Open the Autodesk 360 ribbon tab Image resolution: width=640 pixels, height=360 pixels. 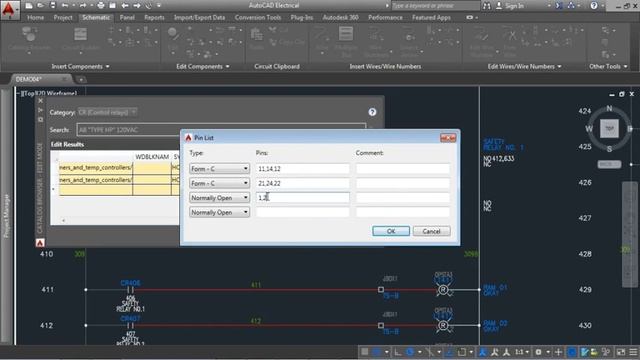click(x=340, y=18)
